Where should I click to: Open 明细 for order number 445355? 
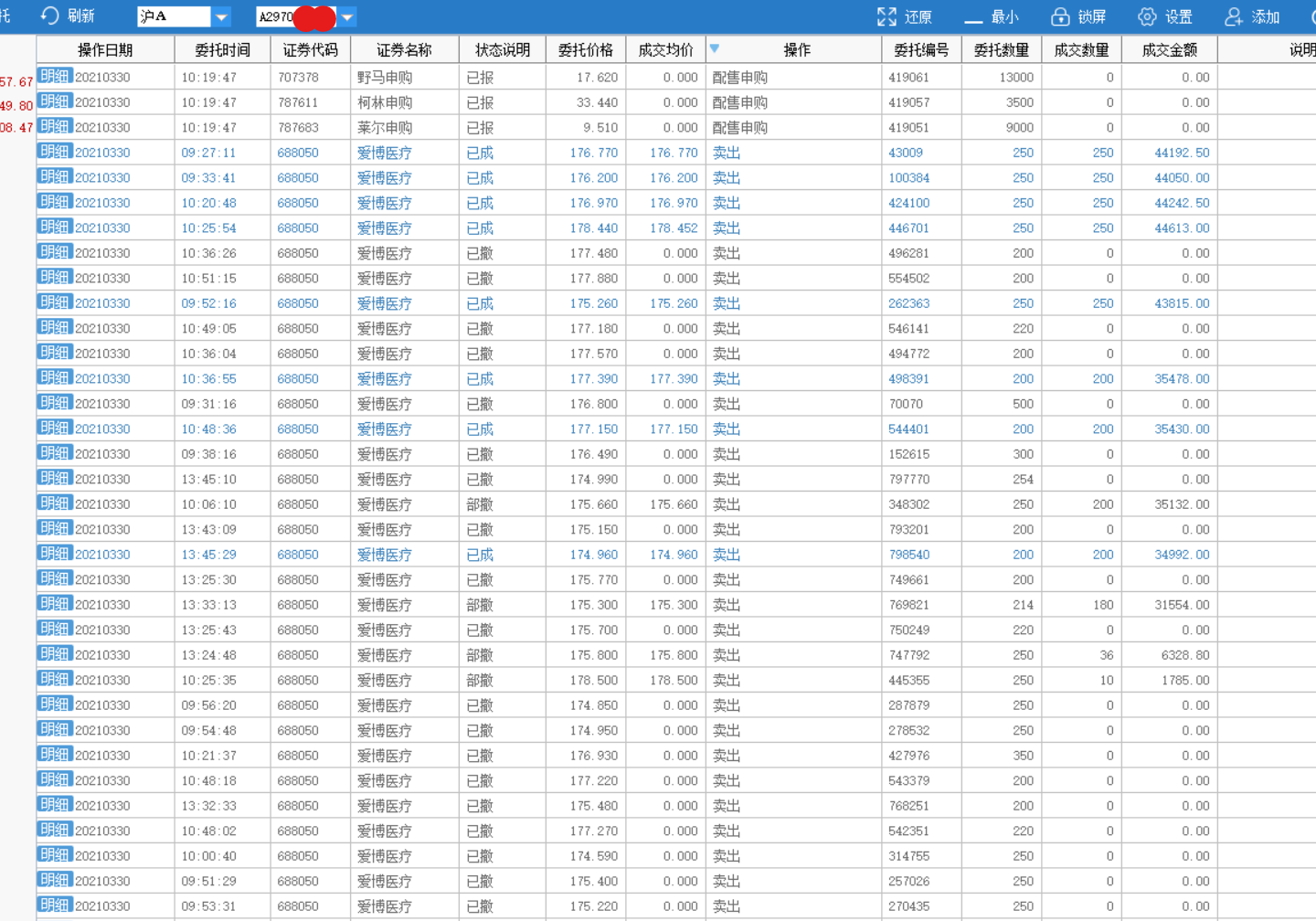click(x=55, y=680)
